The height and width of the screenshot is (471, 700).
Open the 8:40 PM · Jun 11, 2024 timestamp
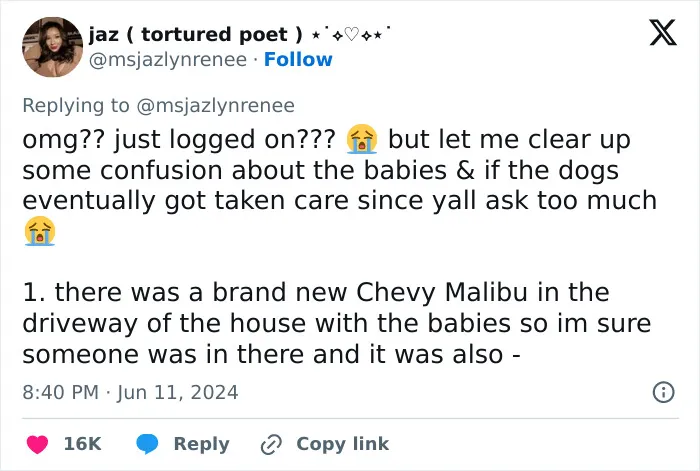(x=130, y=392)
